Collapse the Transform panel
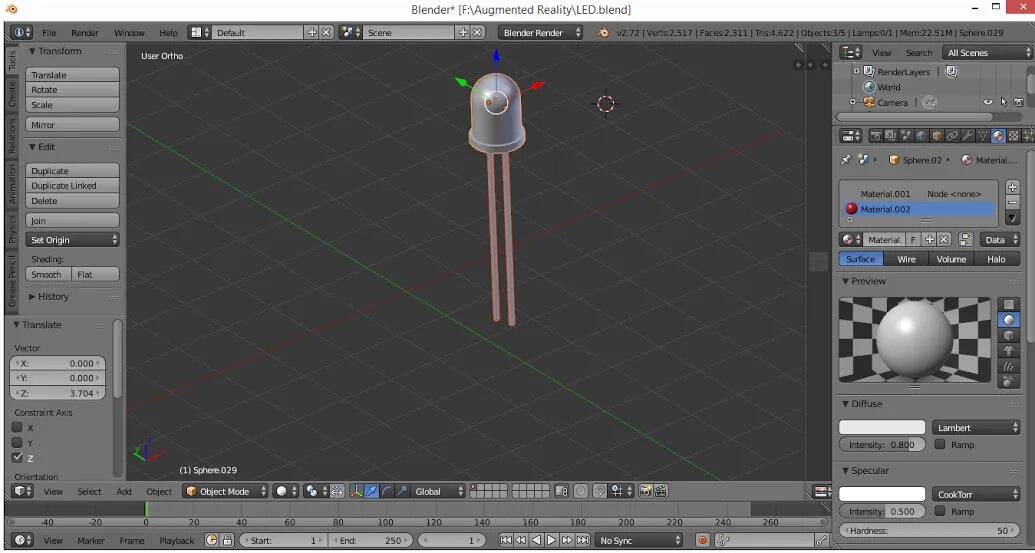The width and height of the screenshot is (1035, 553). click(55, 51)
